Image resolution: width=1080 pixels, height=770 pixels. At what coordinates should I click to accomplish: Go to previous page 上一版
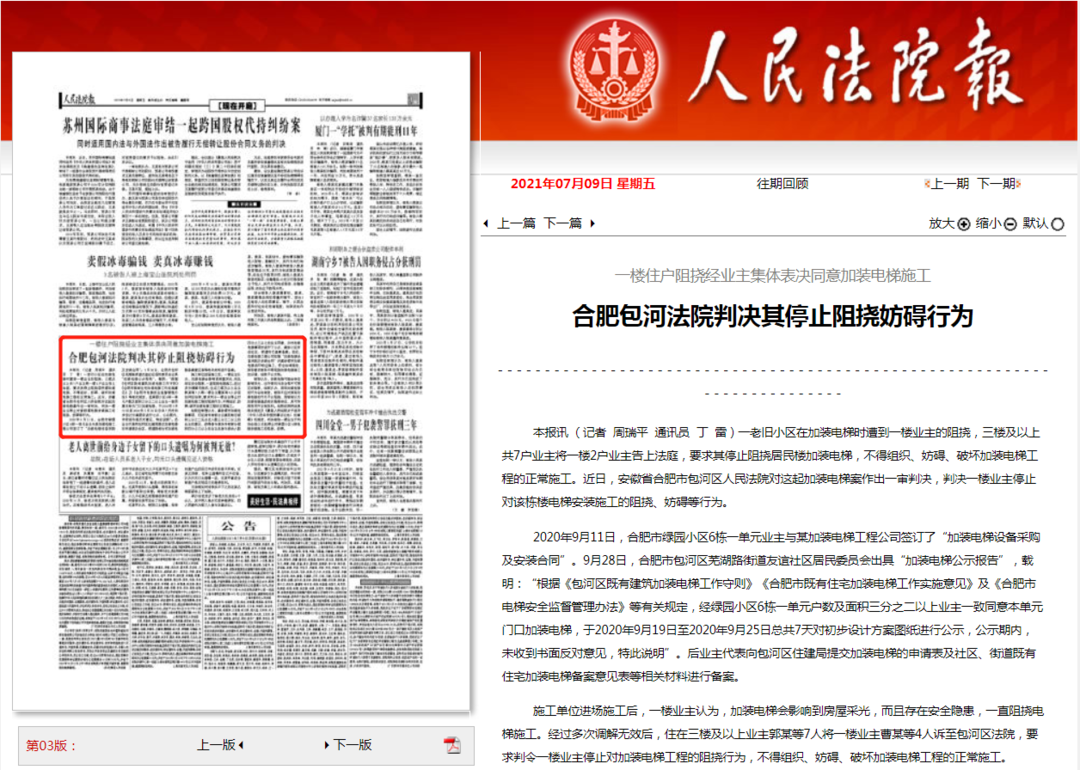pos(216,745)
